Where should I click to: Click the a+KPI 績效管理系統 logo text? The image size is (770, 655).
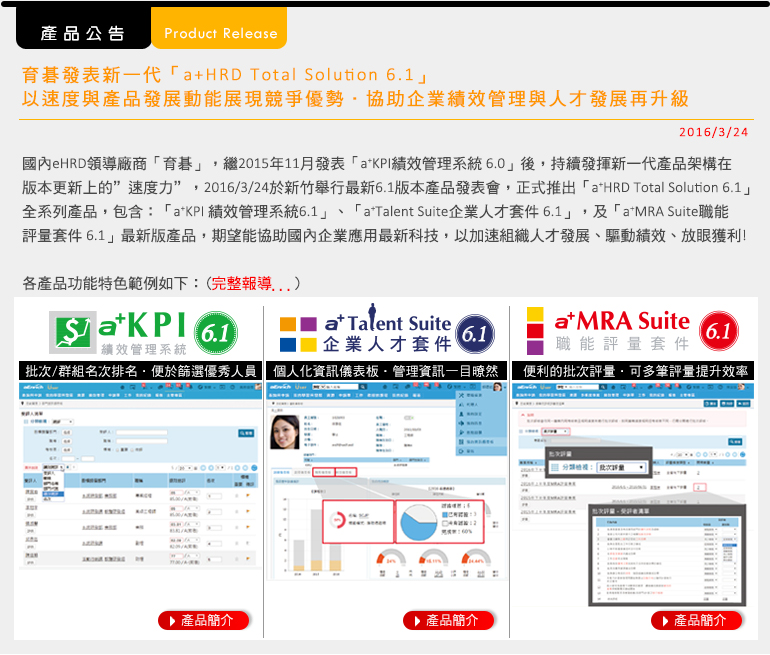pyautogui.click(x=142, y=333)
